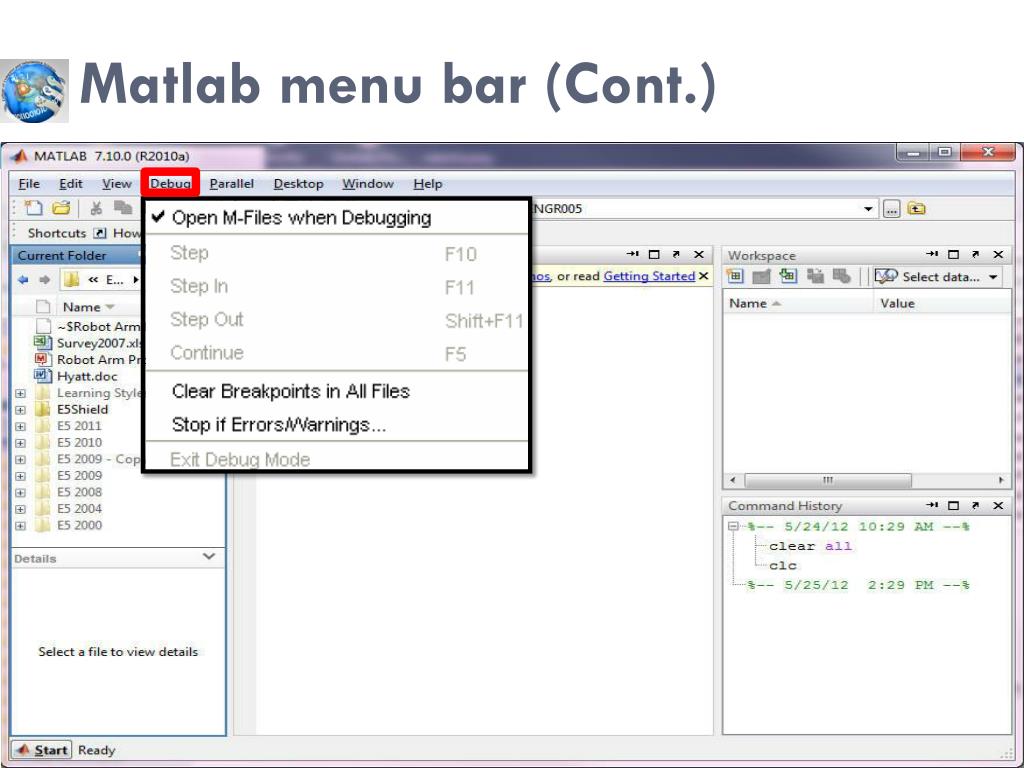Click the Open file folder toolbar icon
The width and height of the screenshot is (1024, 768).
tap(61, 208)
